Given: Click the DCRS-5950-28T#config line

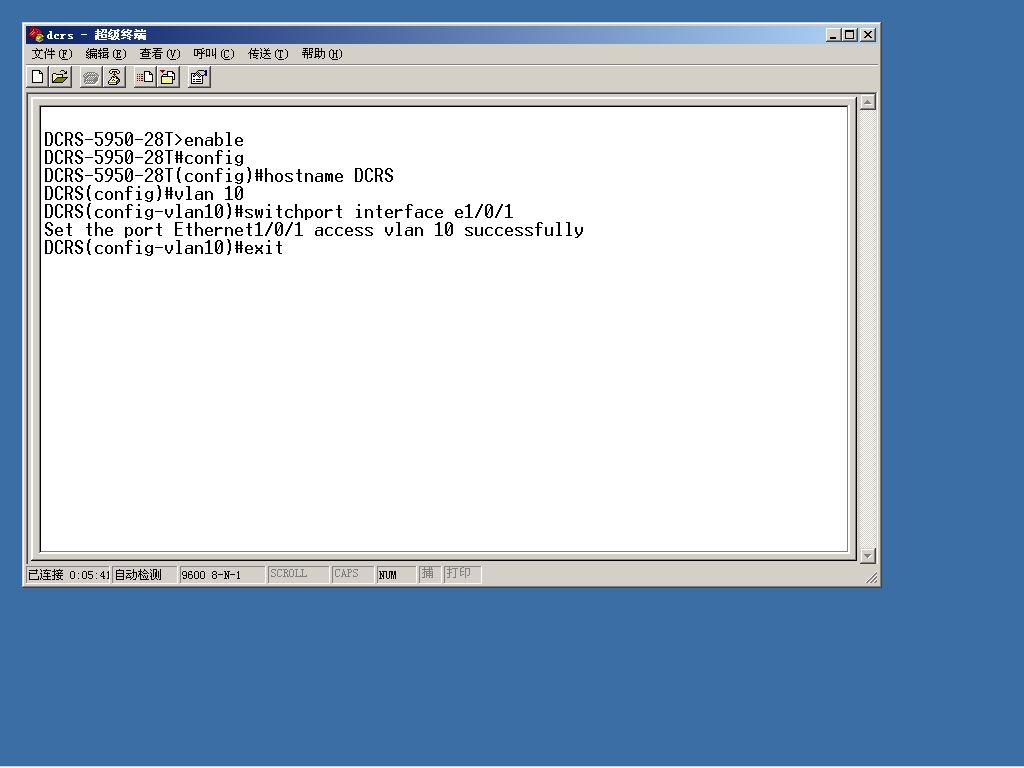Looking at the screenshot, I should [x=144, y=158].
